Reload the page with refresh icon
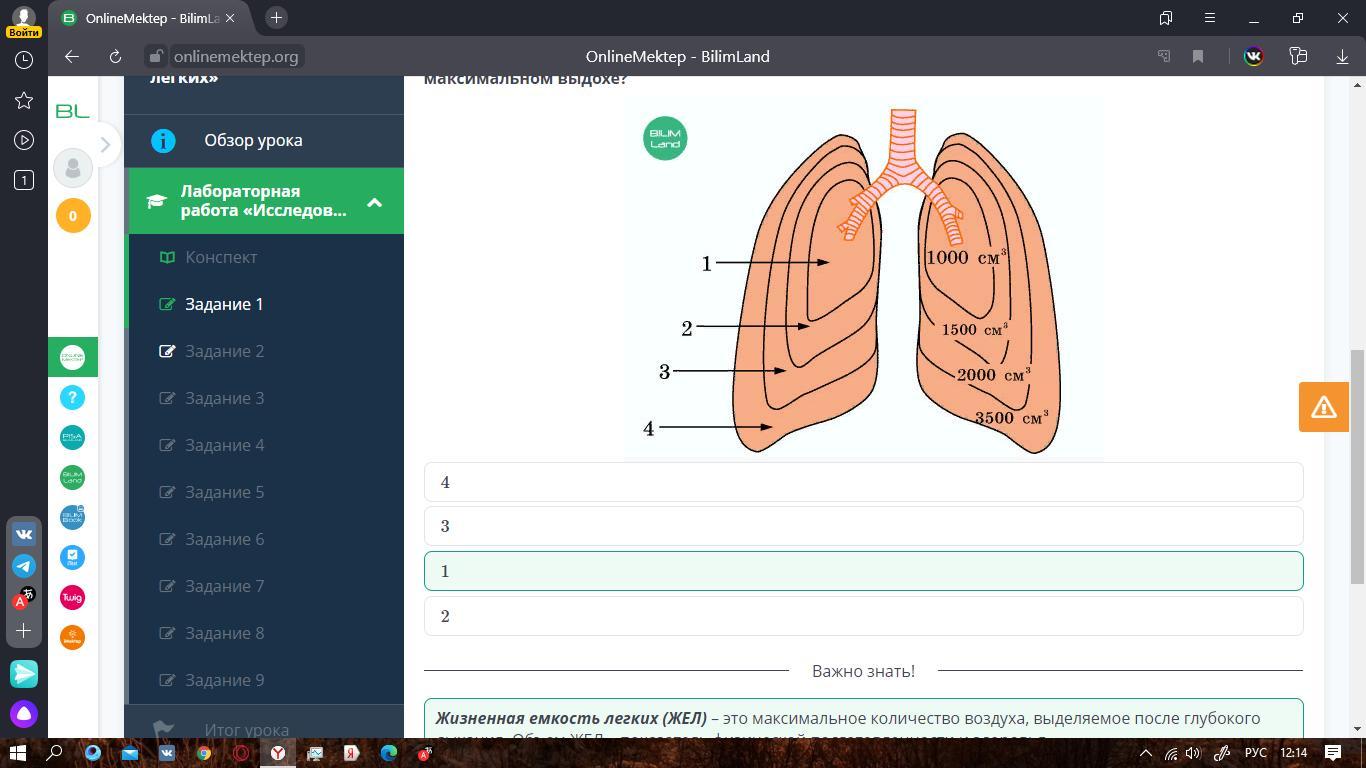This screenshot has height=768, width=1366. tap(115, 57)
